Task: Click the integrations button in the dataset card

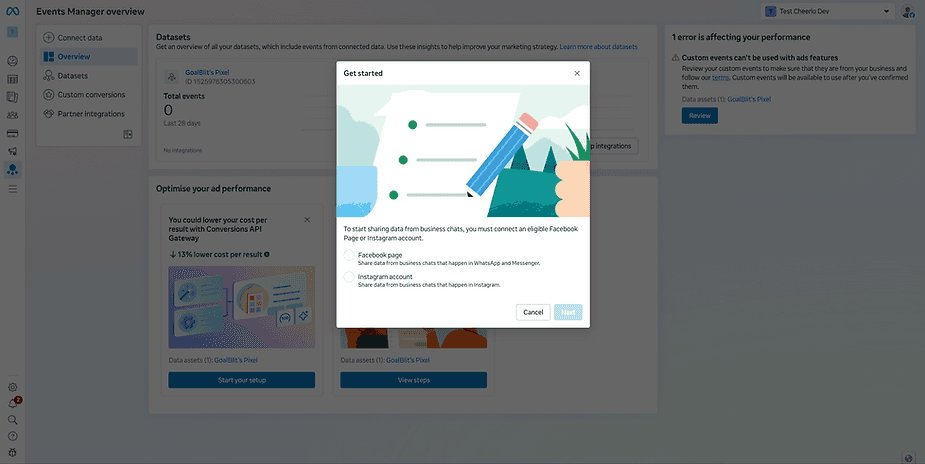Action: (614, 146)
